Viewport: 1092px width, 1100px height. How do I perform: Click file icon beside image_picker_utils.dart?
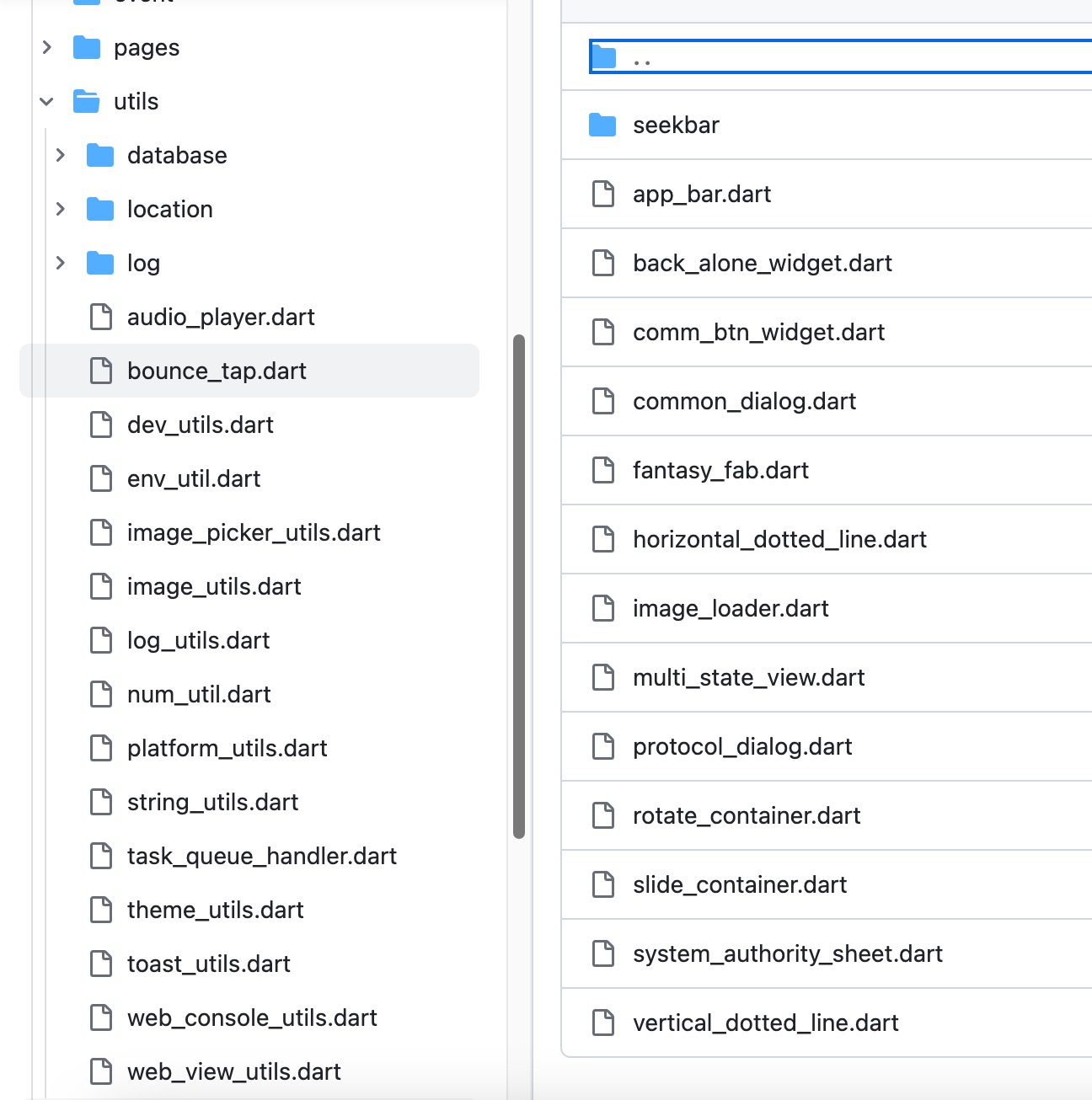101,533
